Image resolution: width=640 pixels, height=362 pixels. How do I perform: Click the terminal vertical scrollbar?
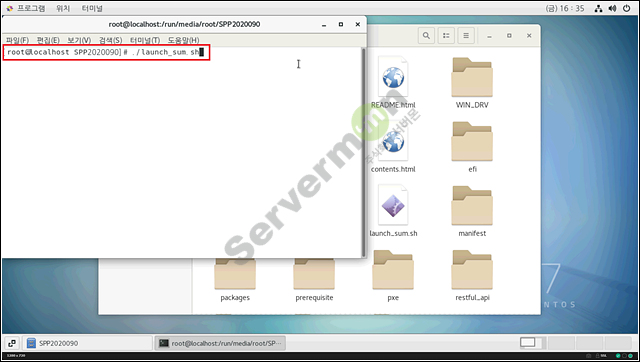(363, 152)
